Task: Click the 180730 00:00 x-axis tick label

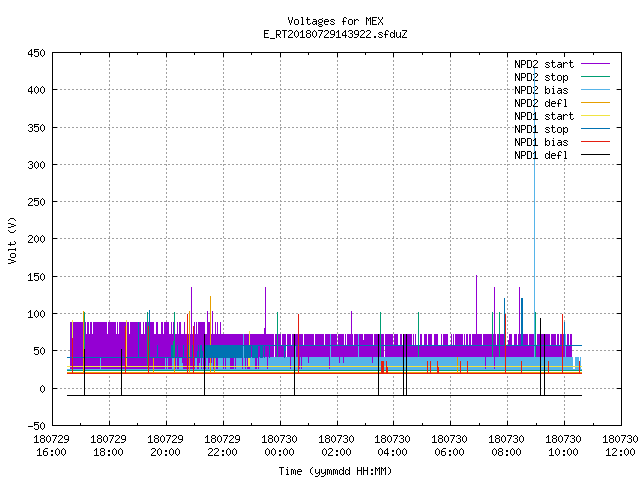Action: pos(279,446)
